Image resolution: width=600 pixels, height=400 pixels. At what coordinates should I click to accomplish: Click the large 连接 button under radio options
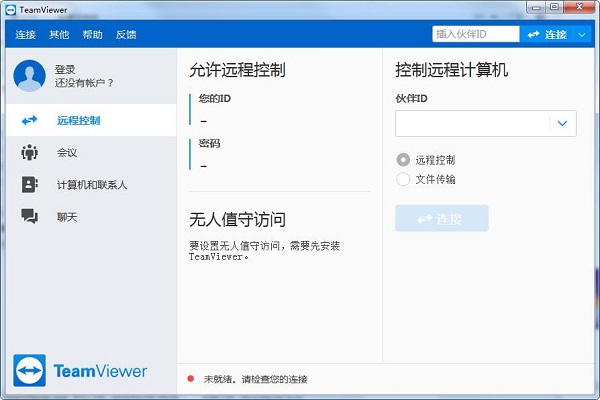pos(441,218)
